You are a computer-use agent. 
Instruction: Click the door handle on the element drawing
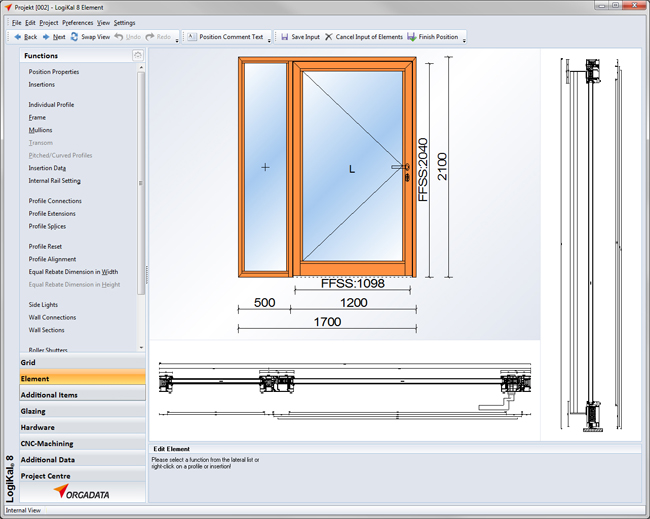point(401,167)
